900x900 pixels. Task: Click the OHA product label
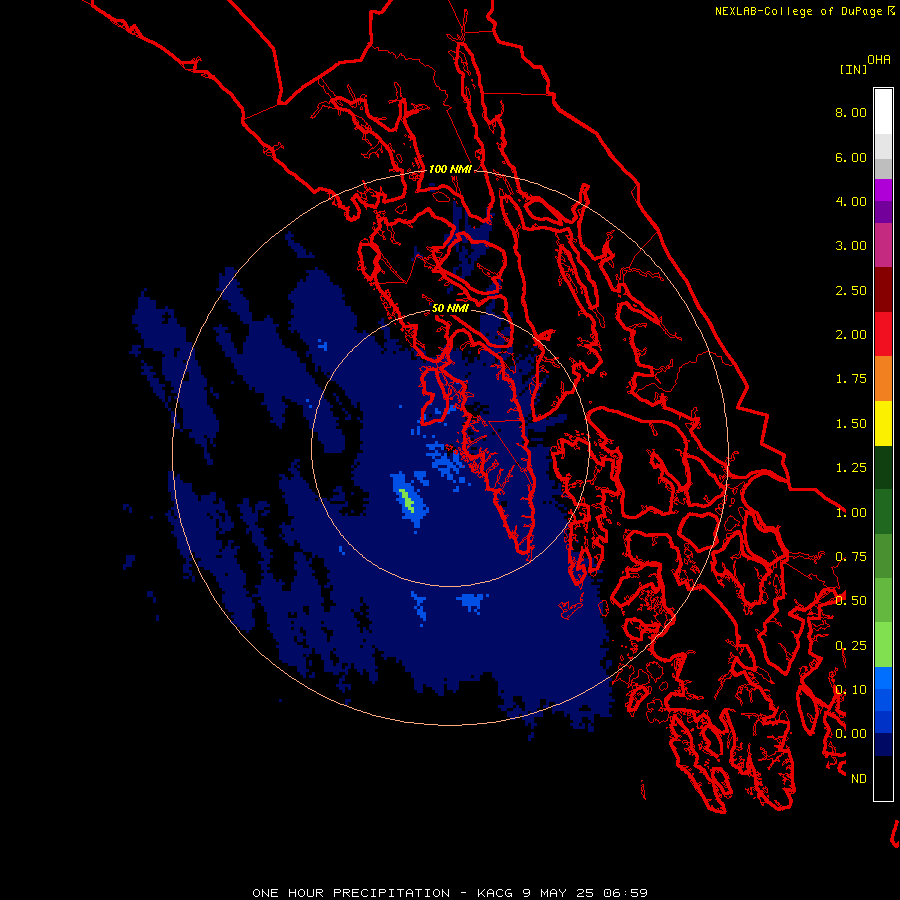879,60
